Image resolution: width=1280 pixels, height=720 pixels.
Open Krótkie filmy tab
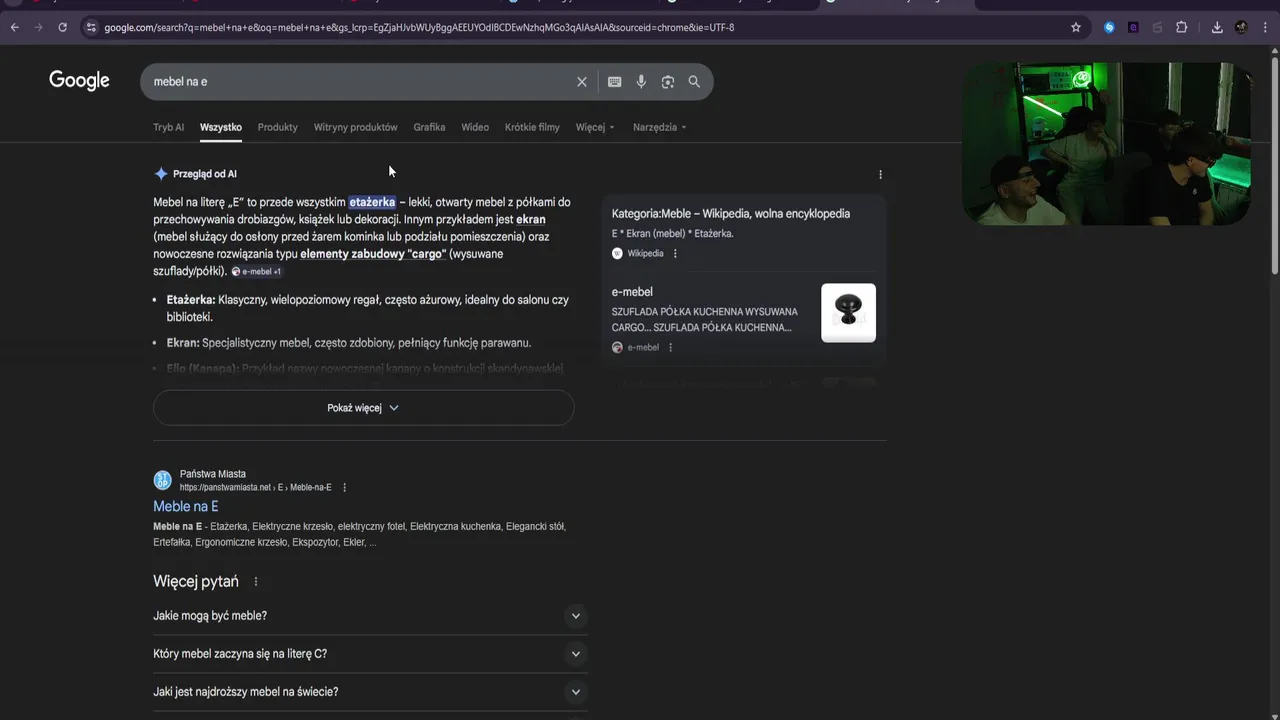(532, 127)
